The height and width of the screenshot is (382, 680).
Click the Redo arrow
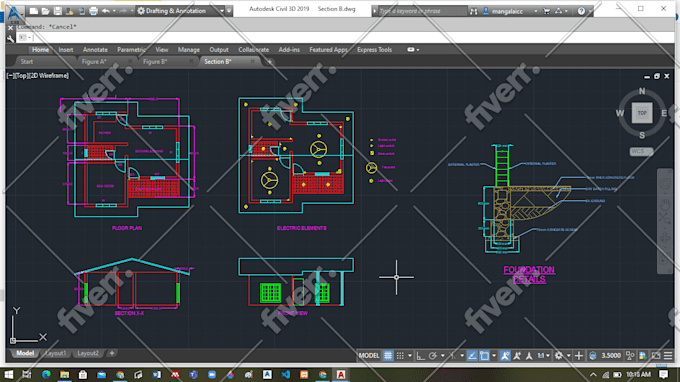tap(123, 11)
